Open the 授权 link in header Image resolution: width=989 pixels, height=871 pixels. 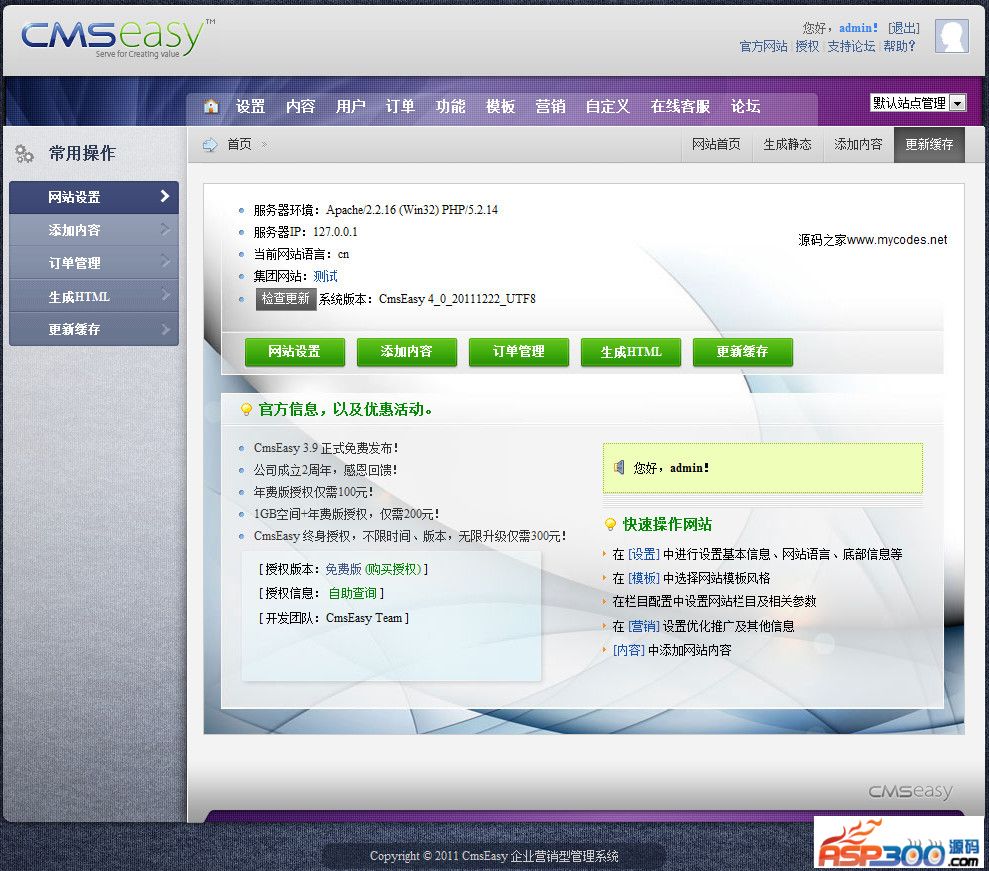[x=807, y=46]
